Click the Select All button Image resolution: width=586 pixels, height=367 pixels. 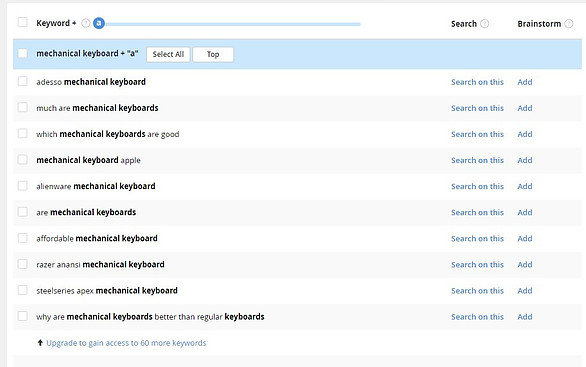[x=168, y=54]
